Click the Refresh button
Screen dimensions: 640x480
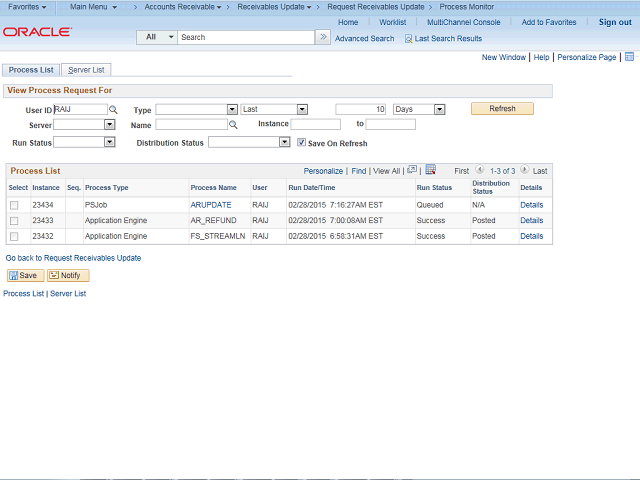click(502, 109)
